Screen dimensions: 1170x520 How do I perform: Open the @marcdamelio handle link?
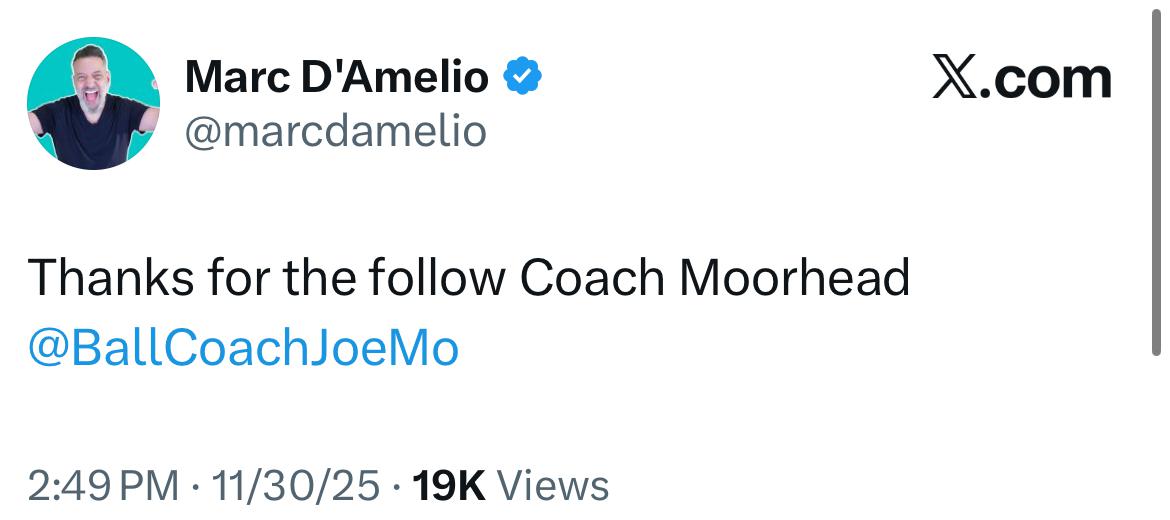pos(335,130)
